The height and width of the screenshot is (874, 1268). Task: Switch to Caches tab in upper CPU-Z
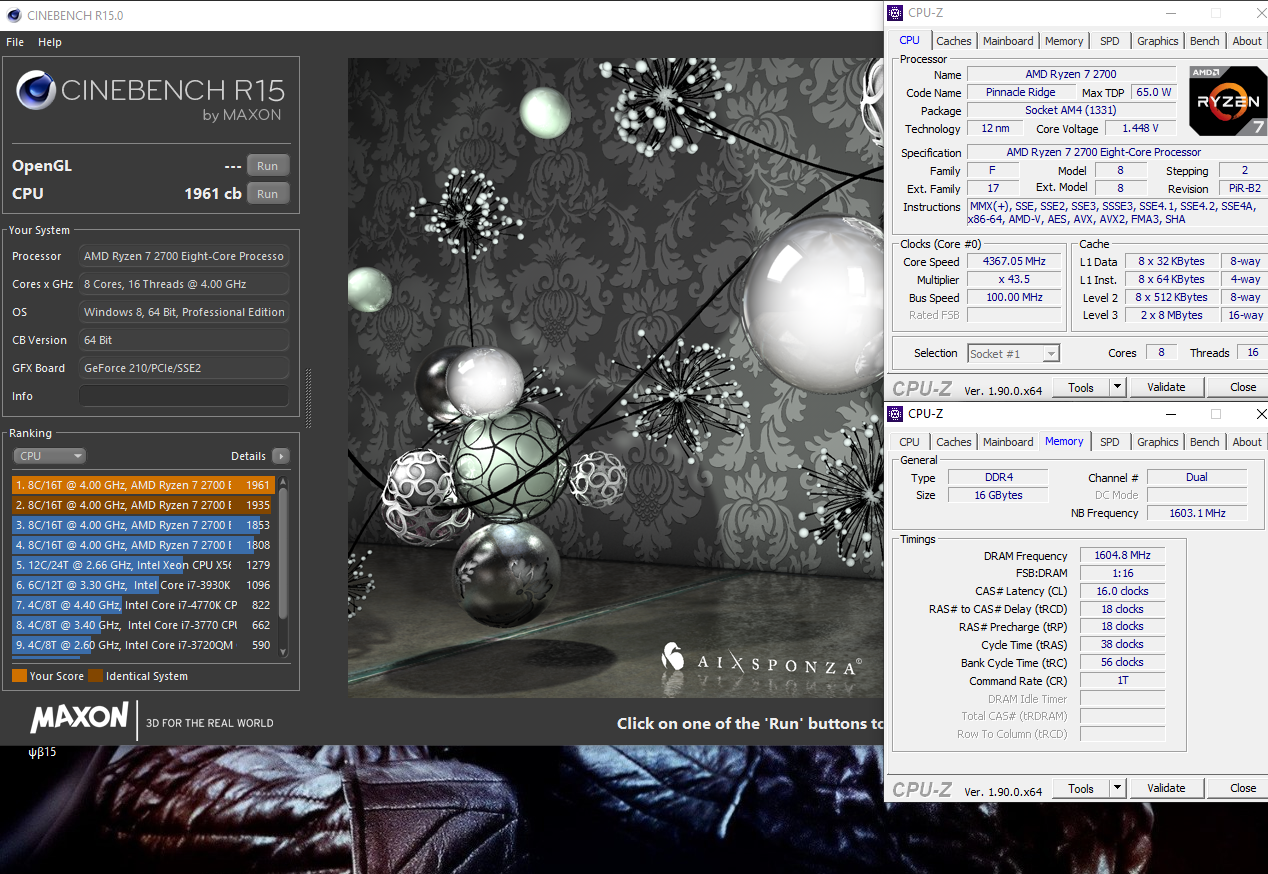coord(953,41)
